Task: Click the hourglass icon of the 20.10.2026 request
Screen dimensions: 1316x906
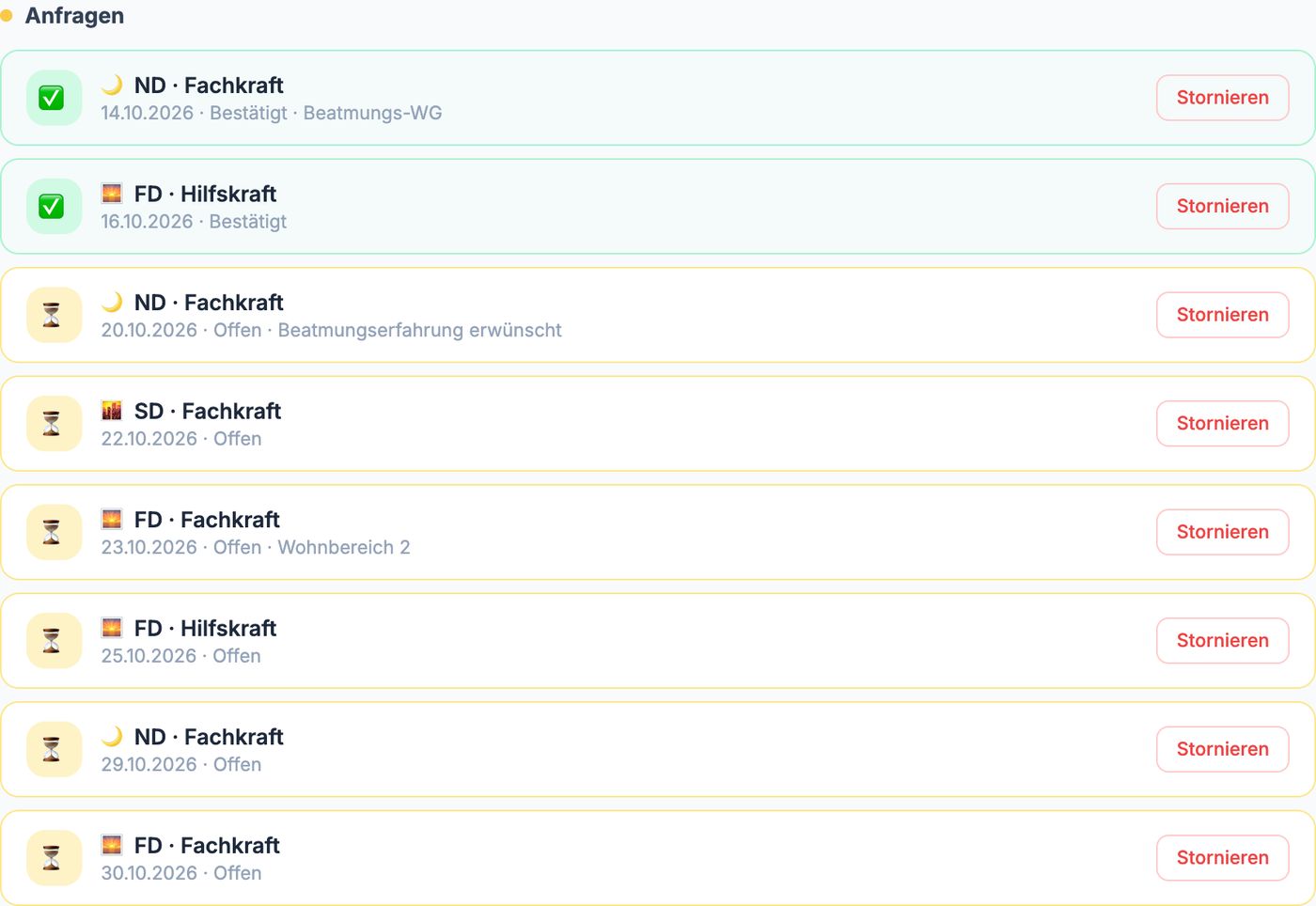Action: point(52,315)
